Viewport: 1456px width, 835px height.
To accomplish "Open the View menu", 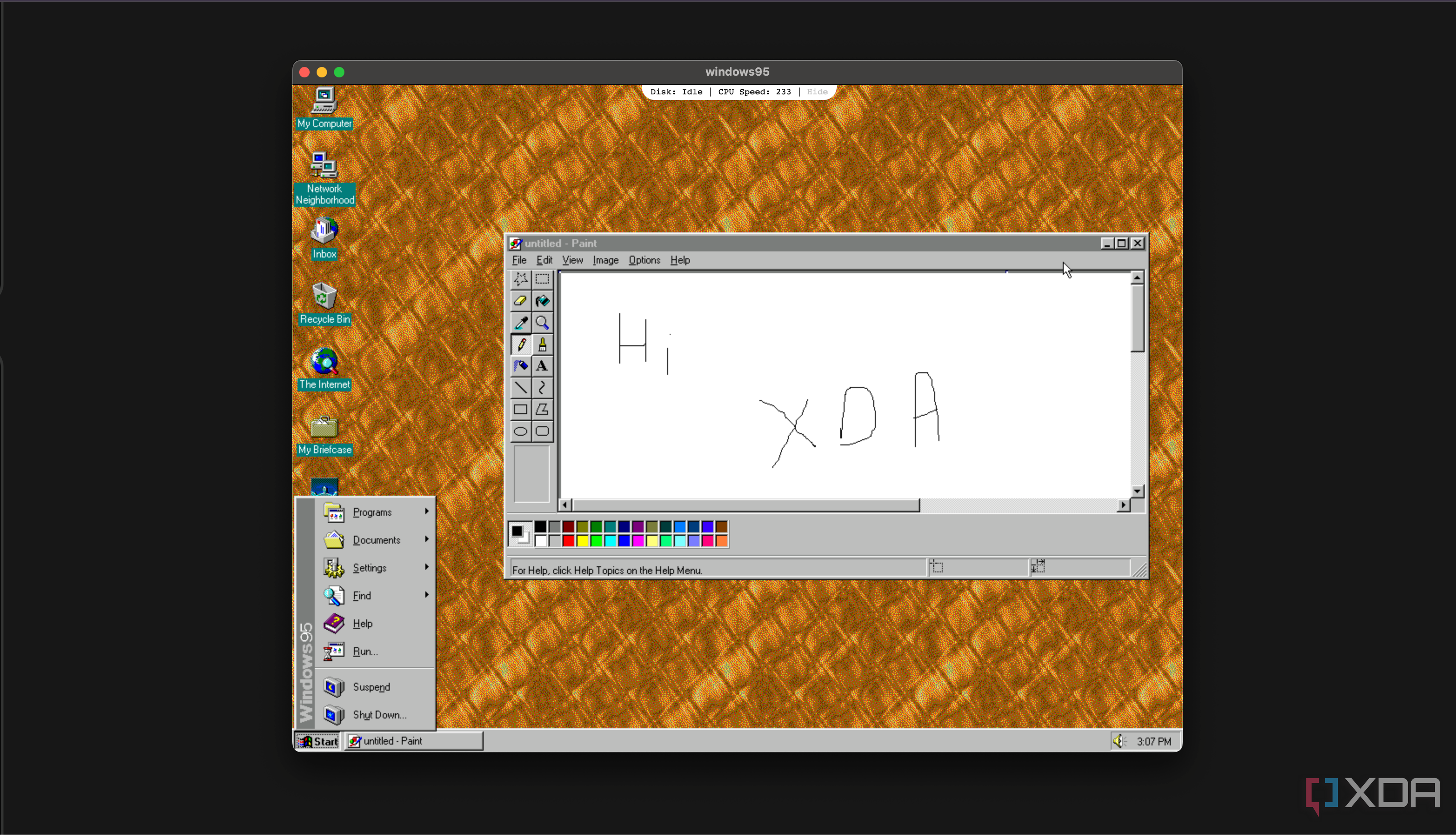I will pos(572,261).
